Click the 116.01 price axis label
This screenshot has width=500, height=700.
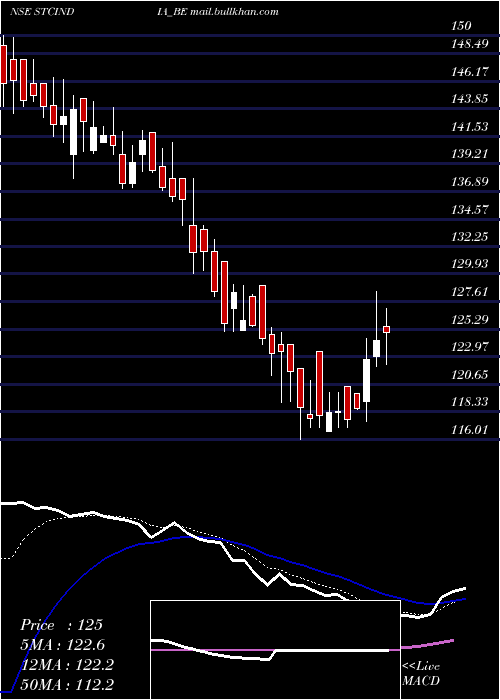pos(470,430)
